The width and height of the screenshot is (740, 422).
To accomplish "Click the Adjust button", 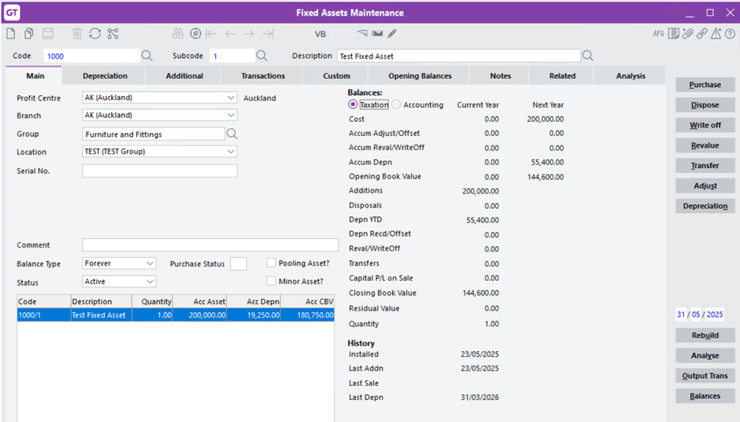I will click(705, 186).
